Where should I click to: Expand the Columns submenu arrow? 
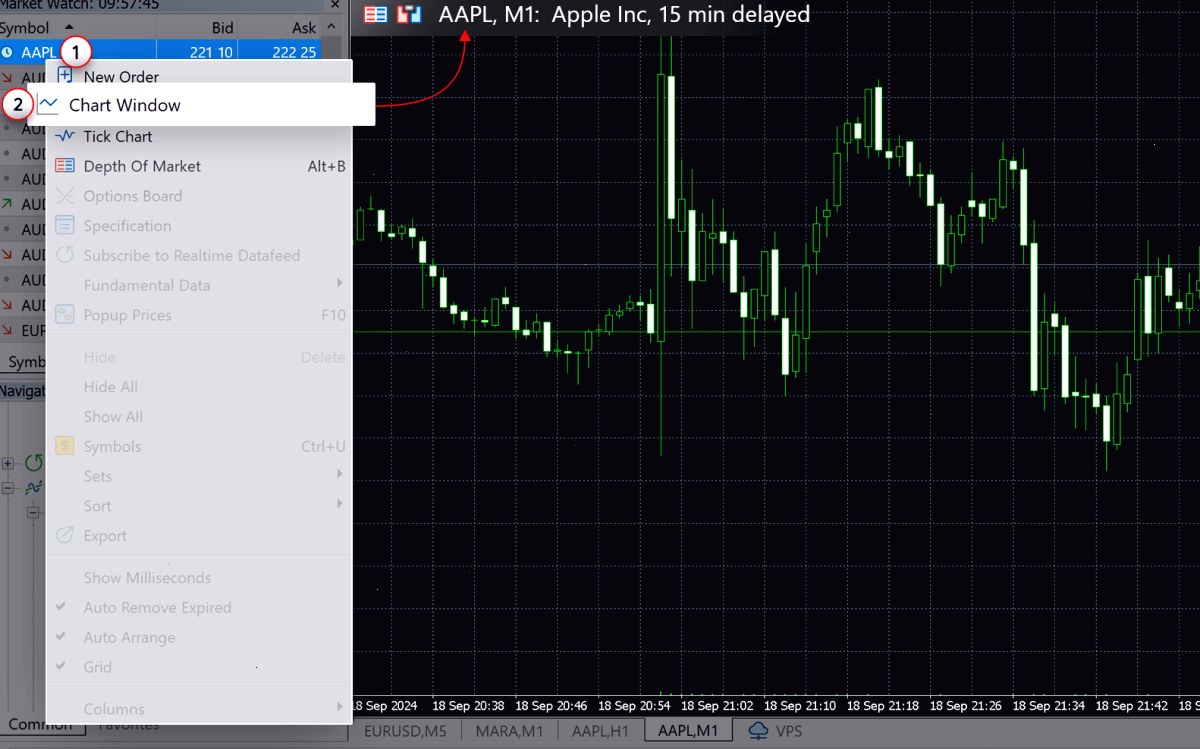340,709
